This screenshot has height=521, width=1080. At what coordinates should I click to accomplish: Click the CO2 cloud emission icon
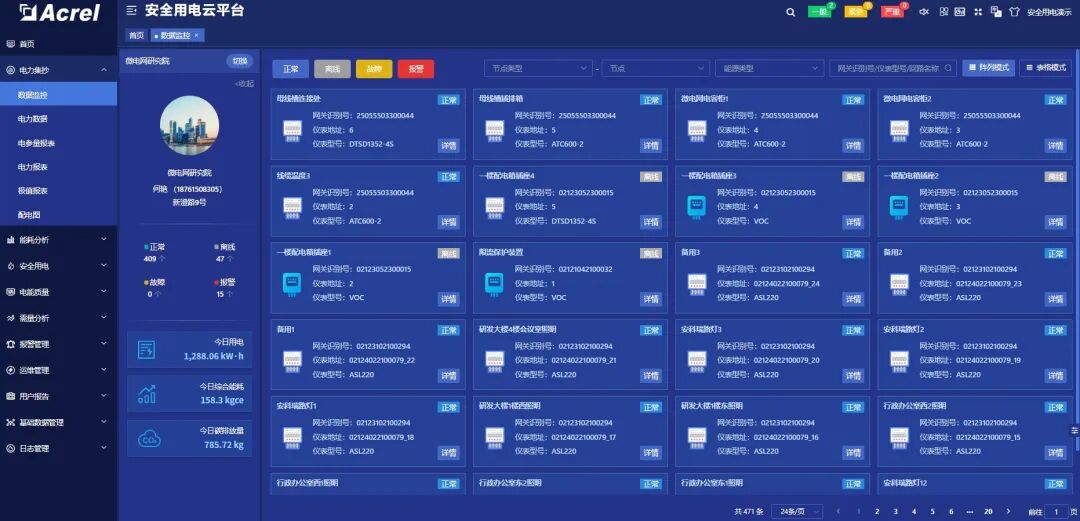(x=150, y=438)
